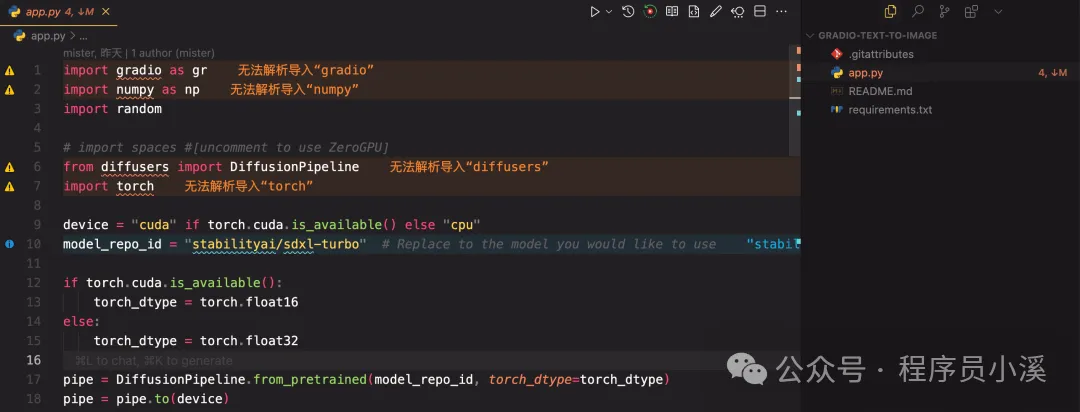Show additional sidebar views chevron
The image size is (1080, 412).
998,12
